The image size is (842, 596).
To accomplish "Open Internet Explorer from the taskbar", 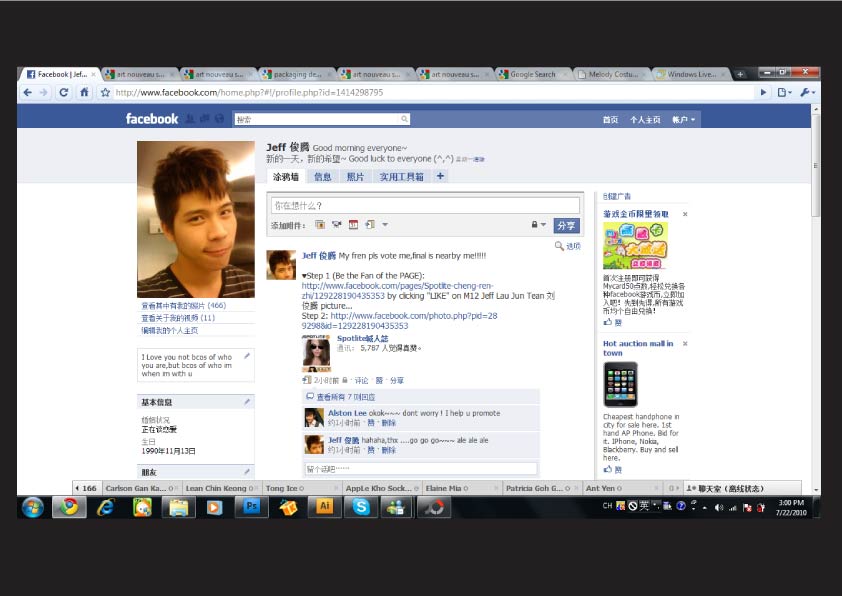I will click(x=106, y=507).
